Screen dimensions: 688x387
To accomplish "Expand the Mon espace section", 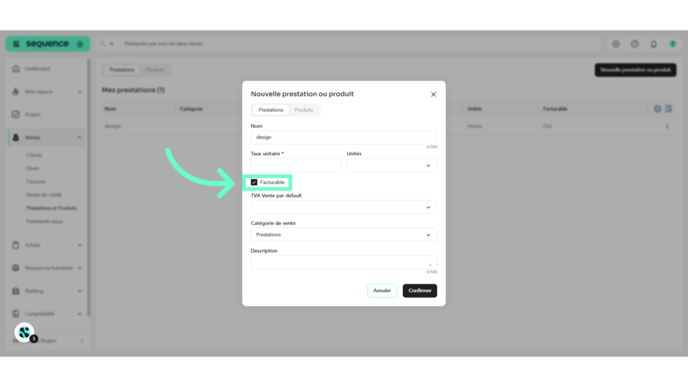I will [79, 92].
